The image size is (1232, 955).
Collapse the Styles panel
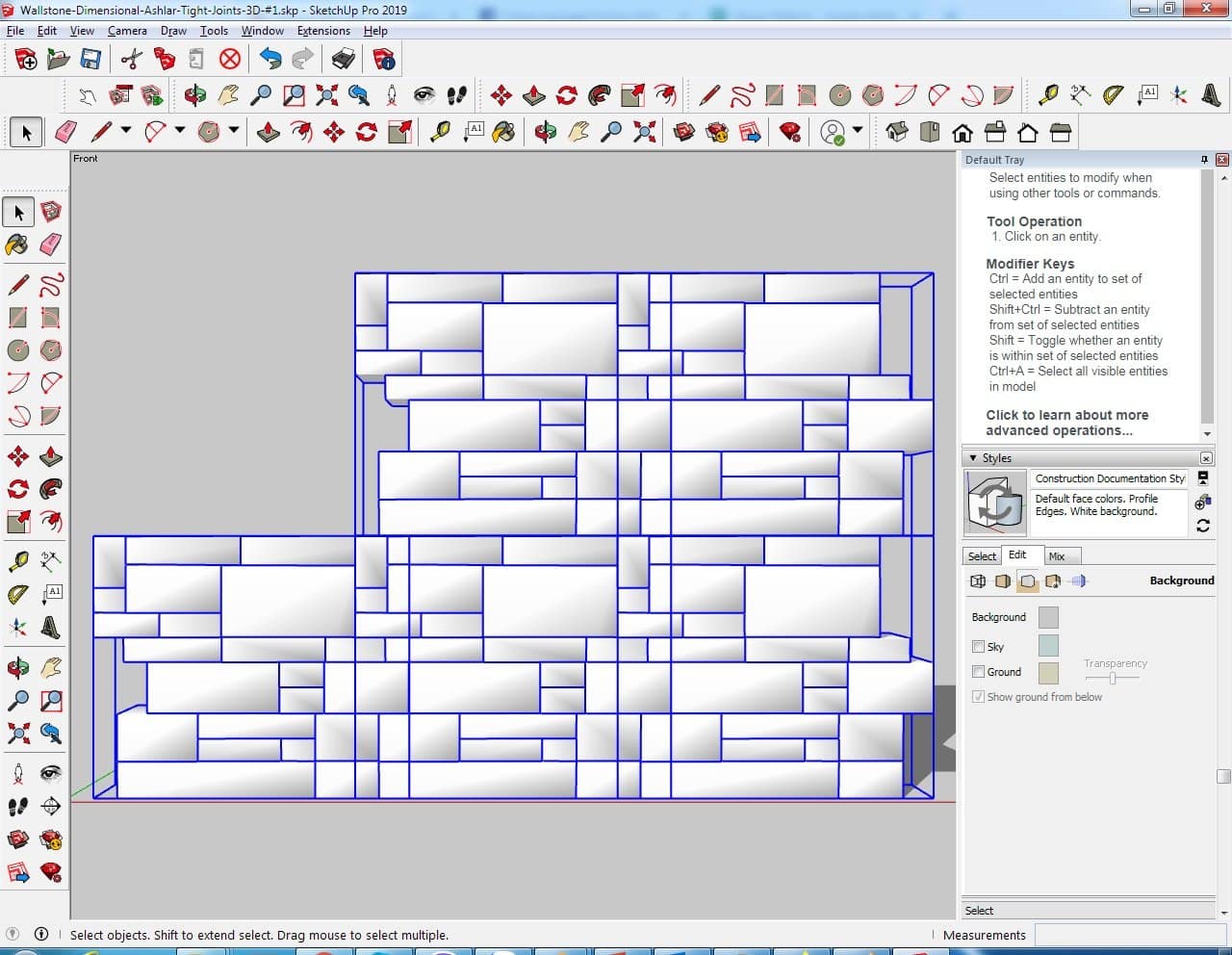(973, 458)
